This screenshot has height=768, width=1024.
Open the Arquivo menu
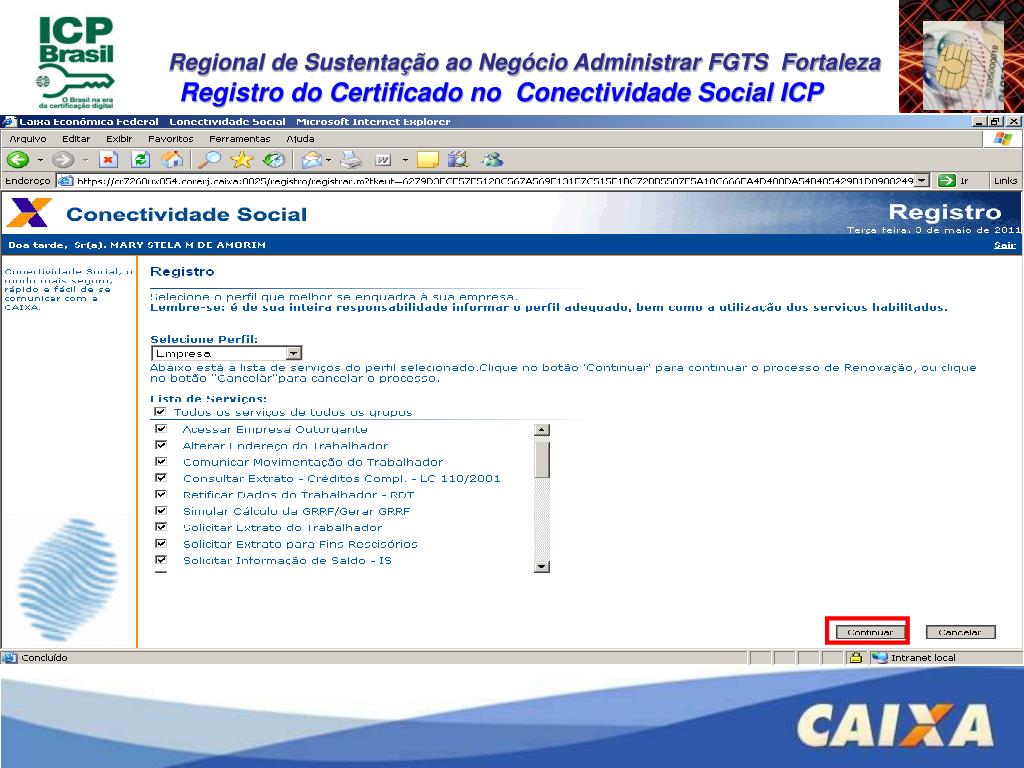28,139
